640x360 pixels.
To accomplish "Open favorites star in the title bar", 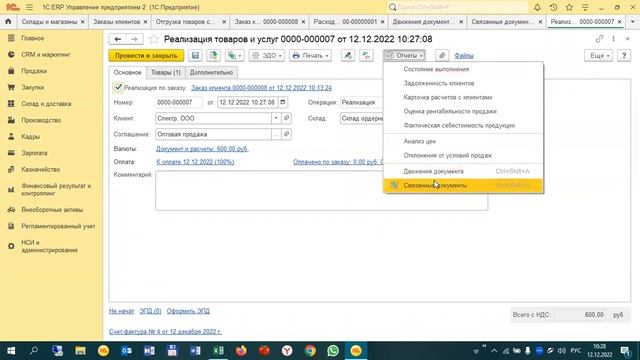I will pyautogui.click(x=569, y=7).
